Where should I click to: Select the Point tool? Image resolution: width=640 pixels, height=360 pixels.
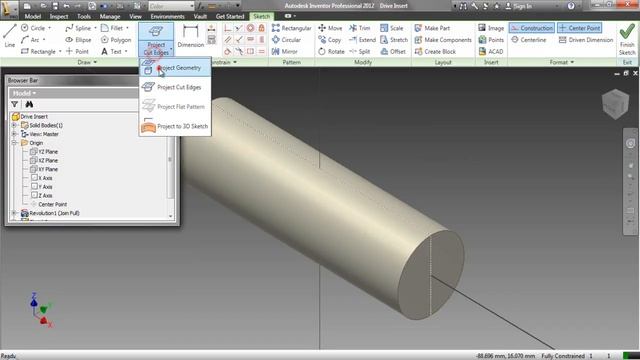(x=77, y=51)
